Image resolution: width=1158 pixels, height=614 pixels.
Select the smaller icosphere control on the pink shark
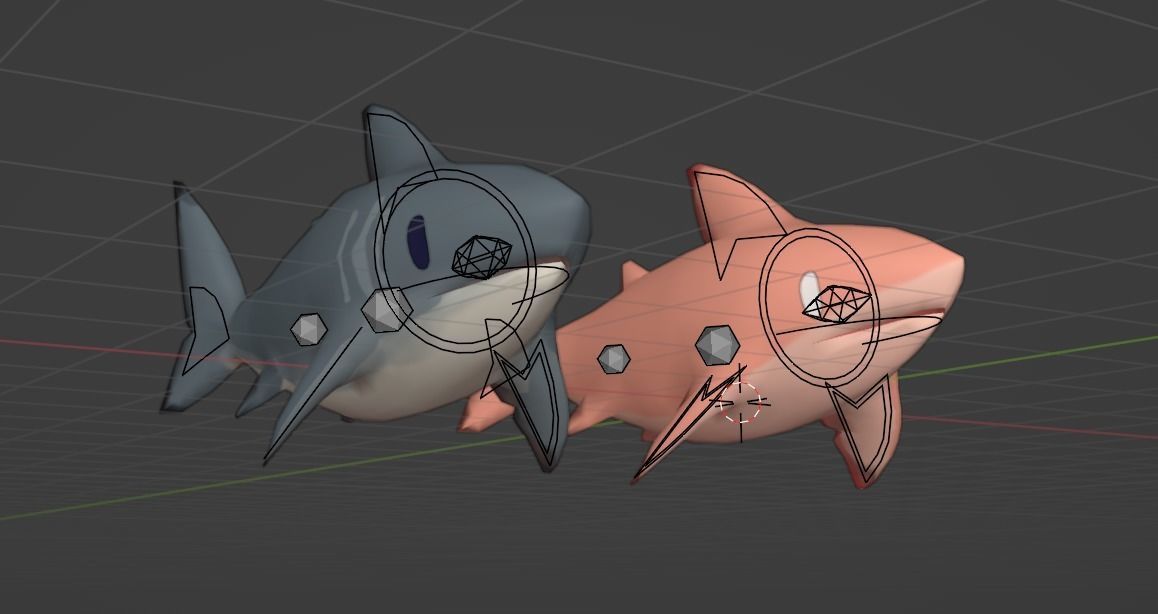(x=614, y=359)
